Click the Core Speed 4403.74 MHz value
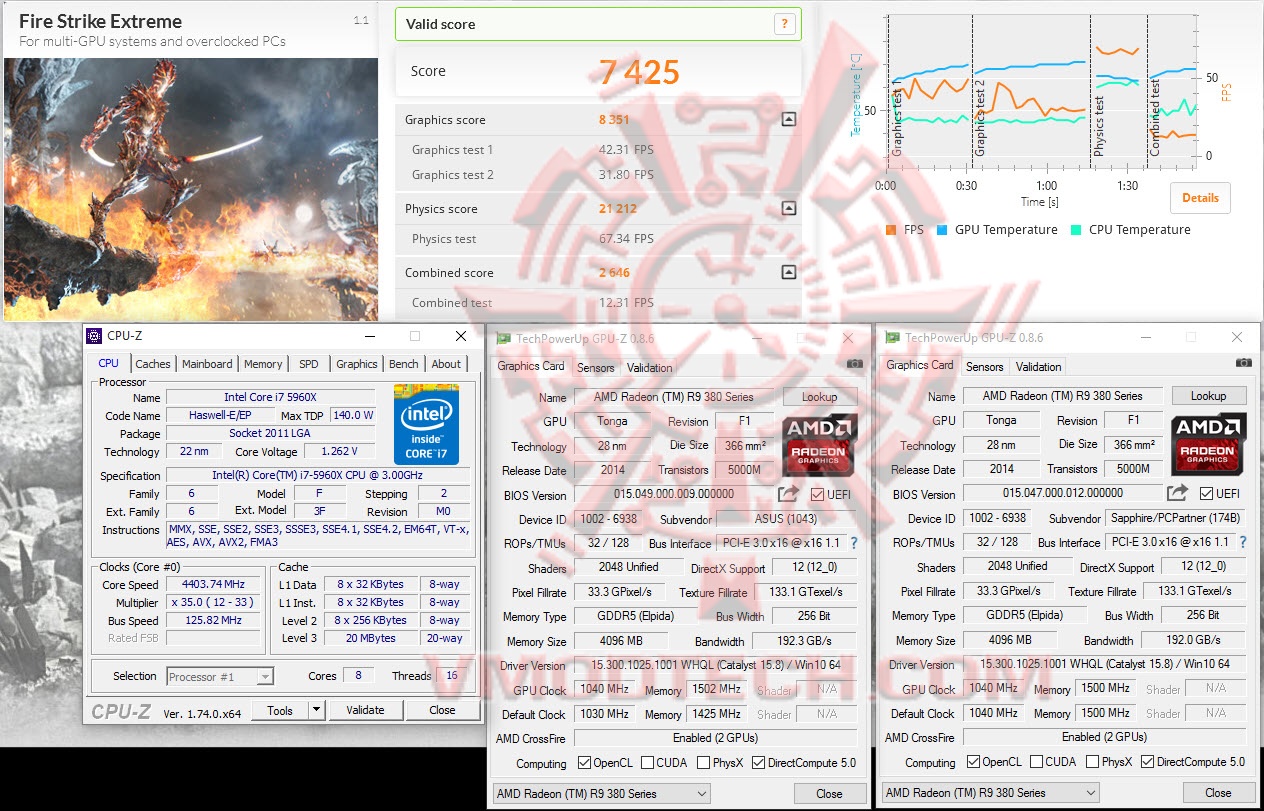 click(213, 585)
